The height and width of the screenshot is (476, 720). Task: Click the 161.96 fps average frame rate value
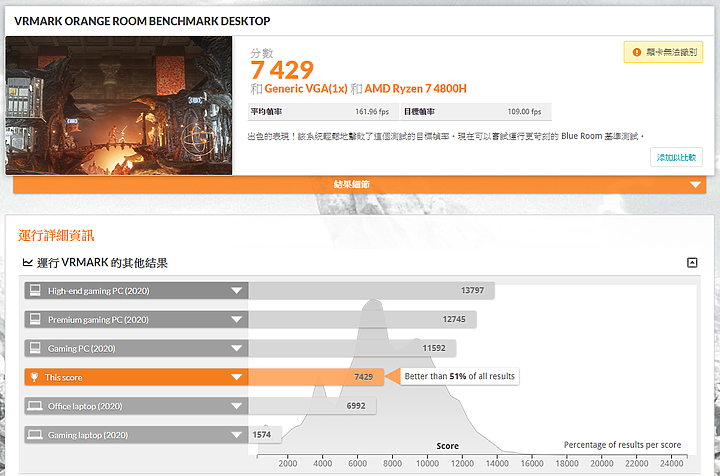(372, 112)
